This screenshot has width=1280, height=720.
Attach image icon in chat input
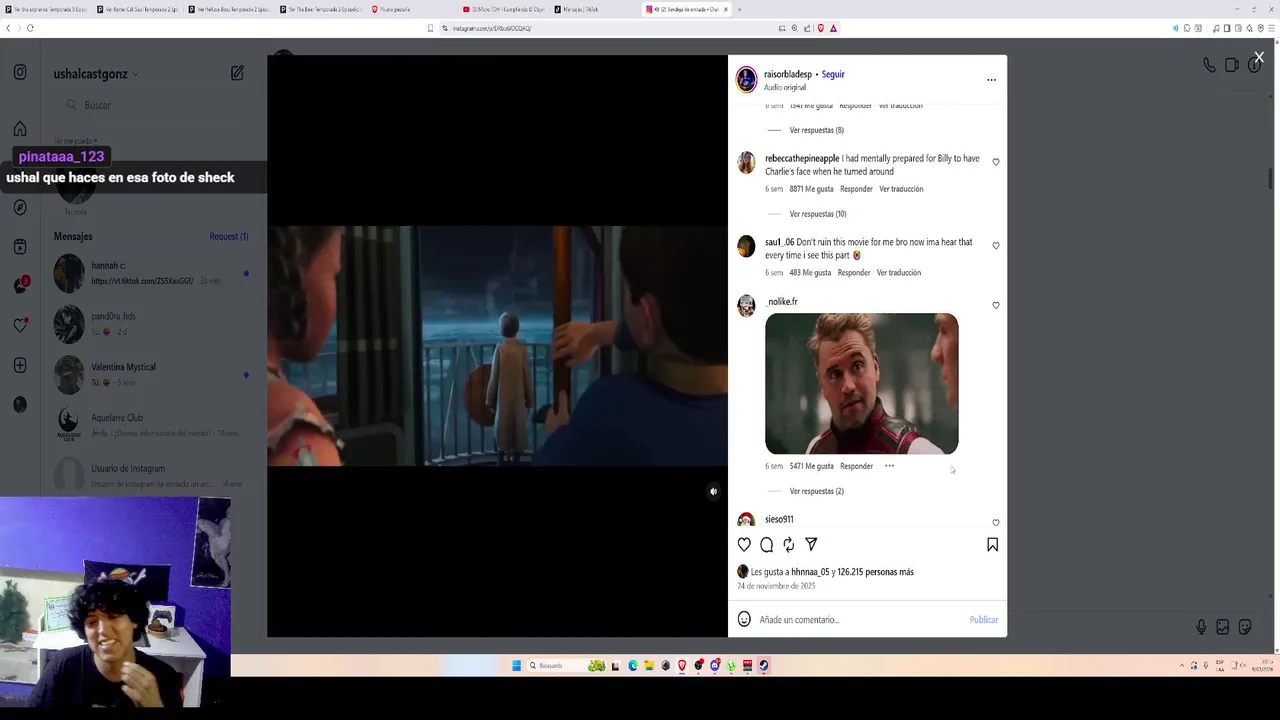(x=1222, y=627)
